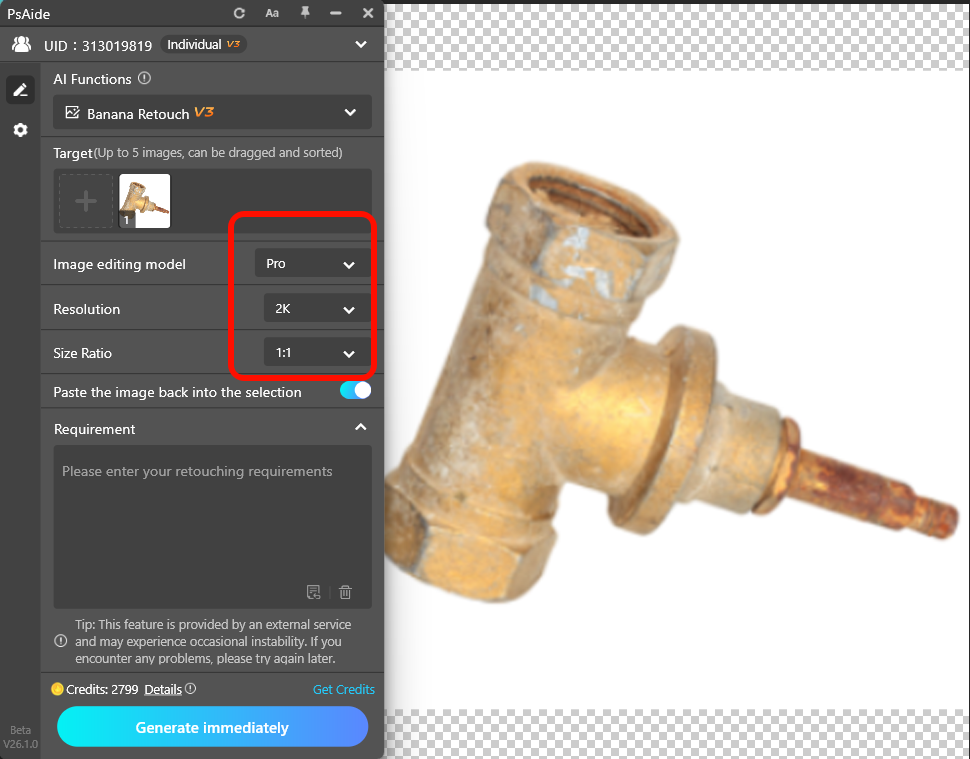Click the Details link next to credits

coord(162,689)
